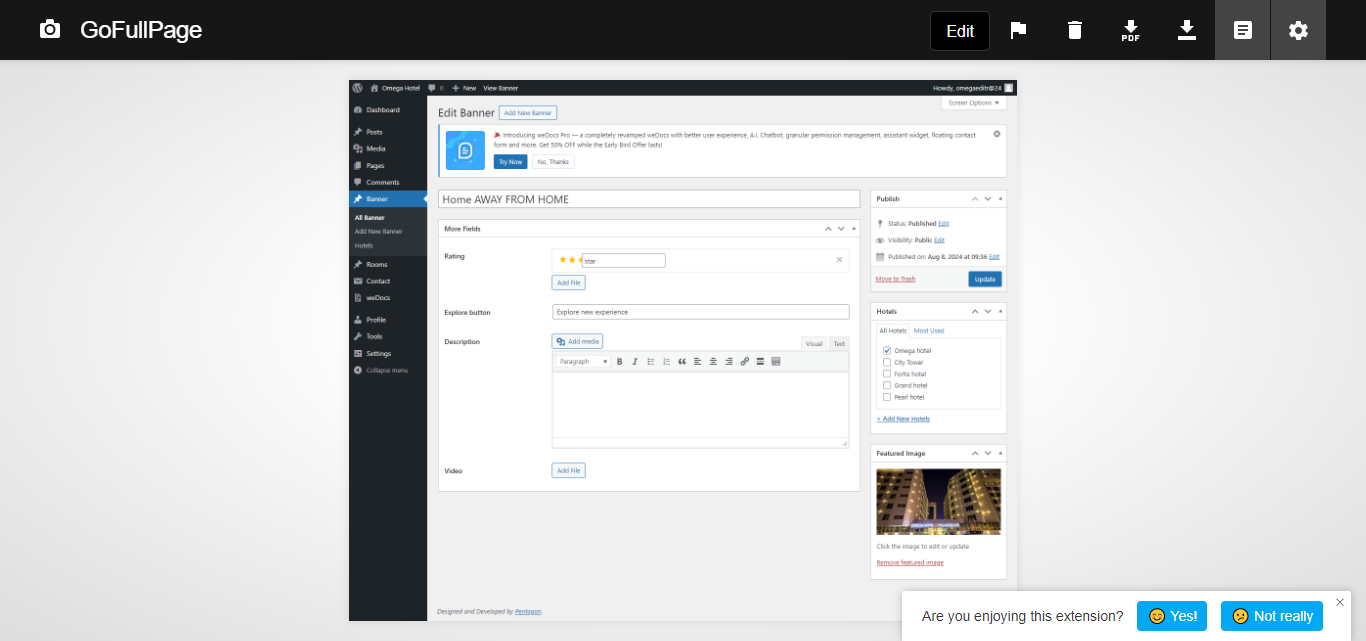
Task: Expand the Screen Options dropdown
Action: coord(973,103)
